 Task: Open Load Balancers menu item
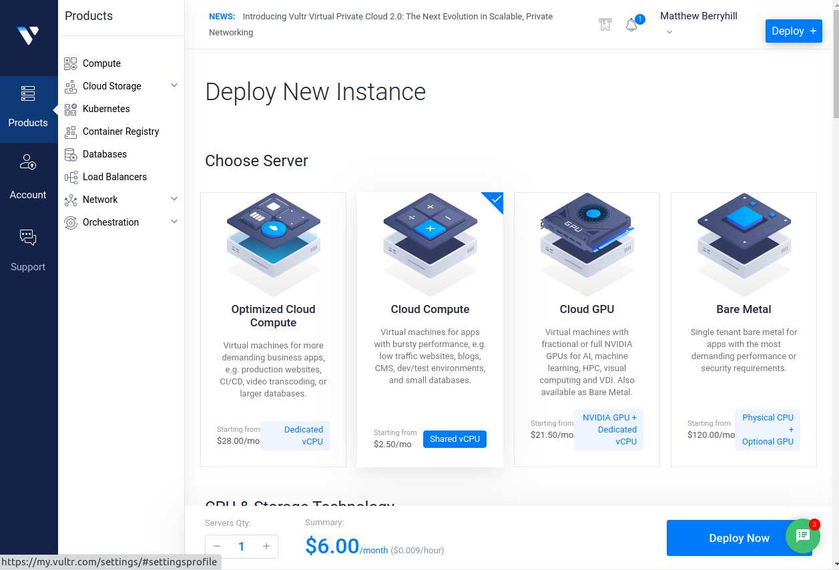115,177
